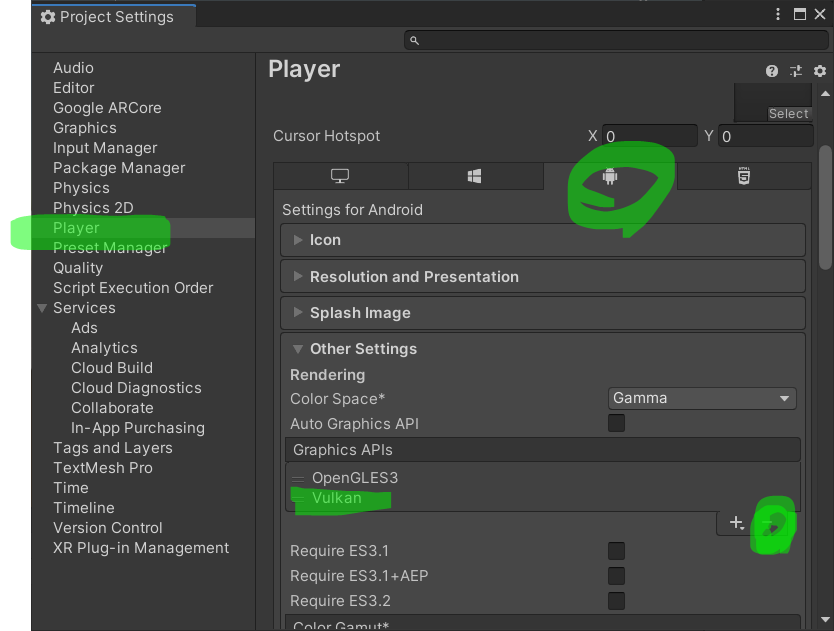
Task: Expand the Splash Image section
Action: [543, 313]
